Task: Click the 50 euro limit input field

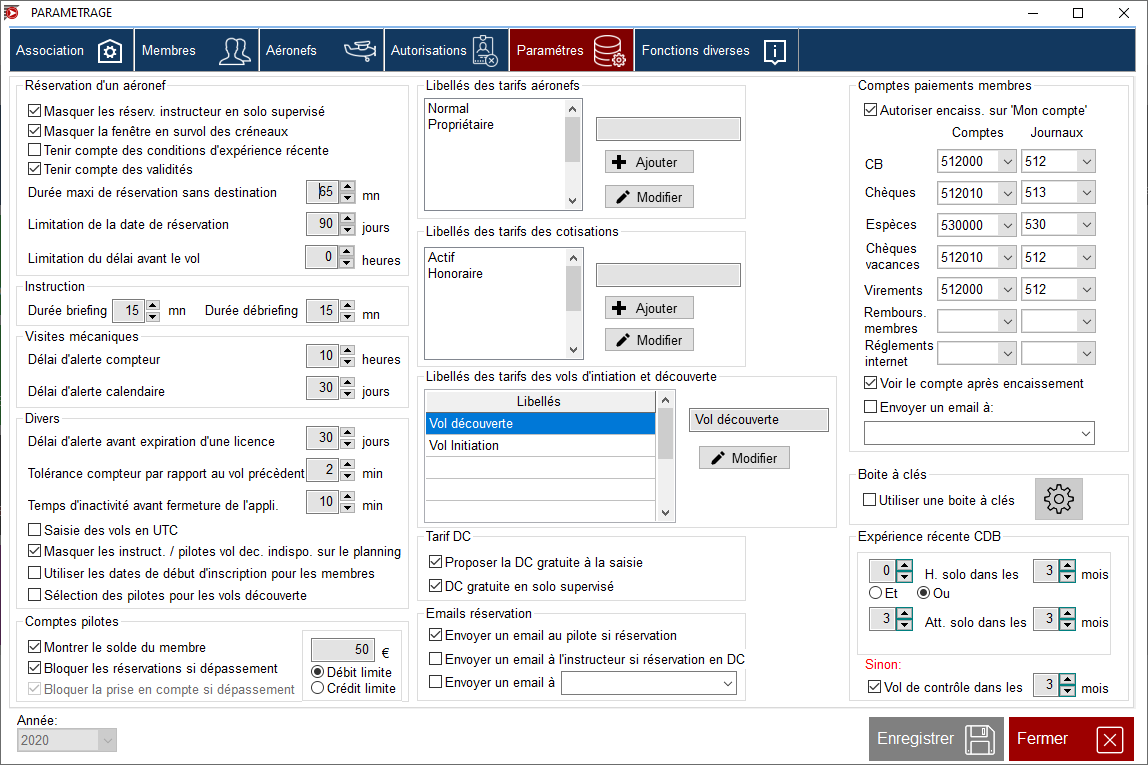Action: (343, 649)
